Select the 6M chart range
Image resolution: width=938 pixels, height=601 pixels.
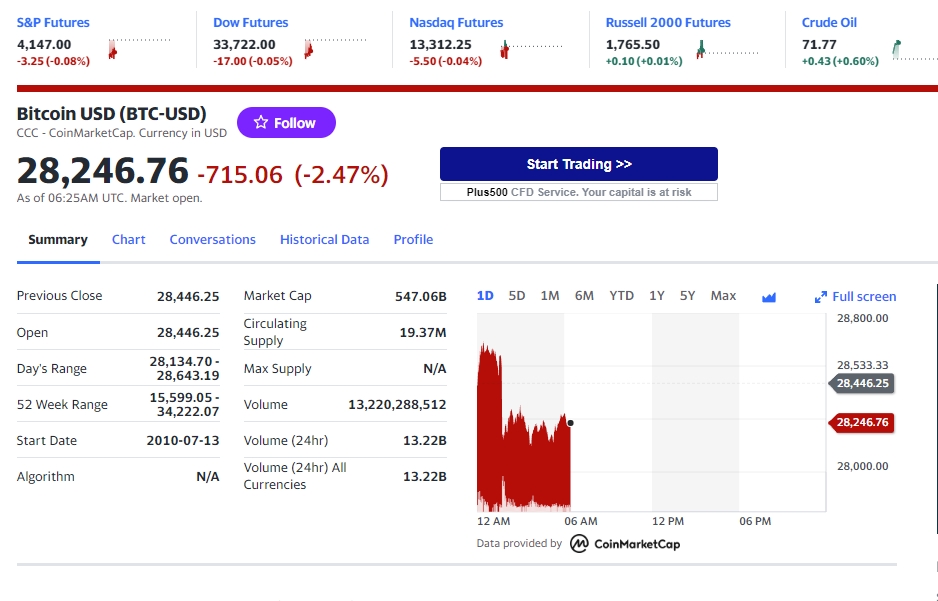pos(584,296)
